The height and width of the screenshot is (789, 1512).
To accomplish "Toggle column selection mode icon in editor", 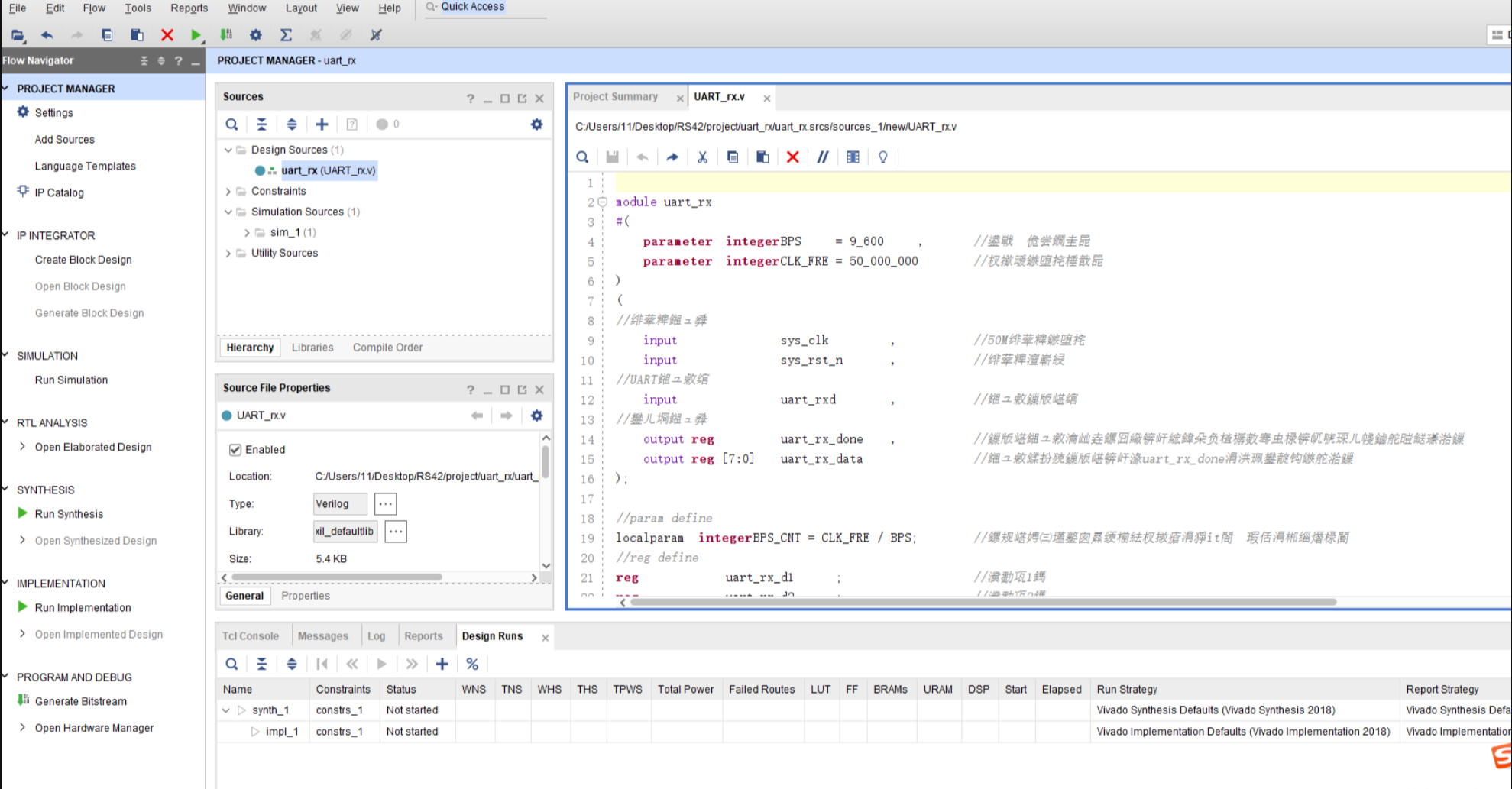I will coord(853,157).
